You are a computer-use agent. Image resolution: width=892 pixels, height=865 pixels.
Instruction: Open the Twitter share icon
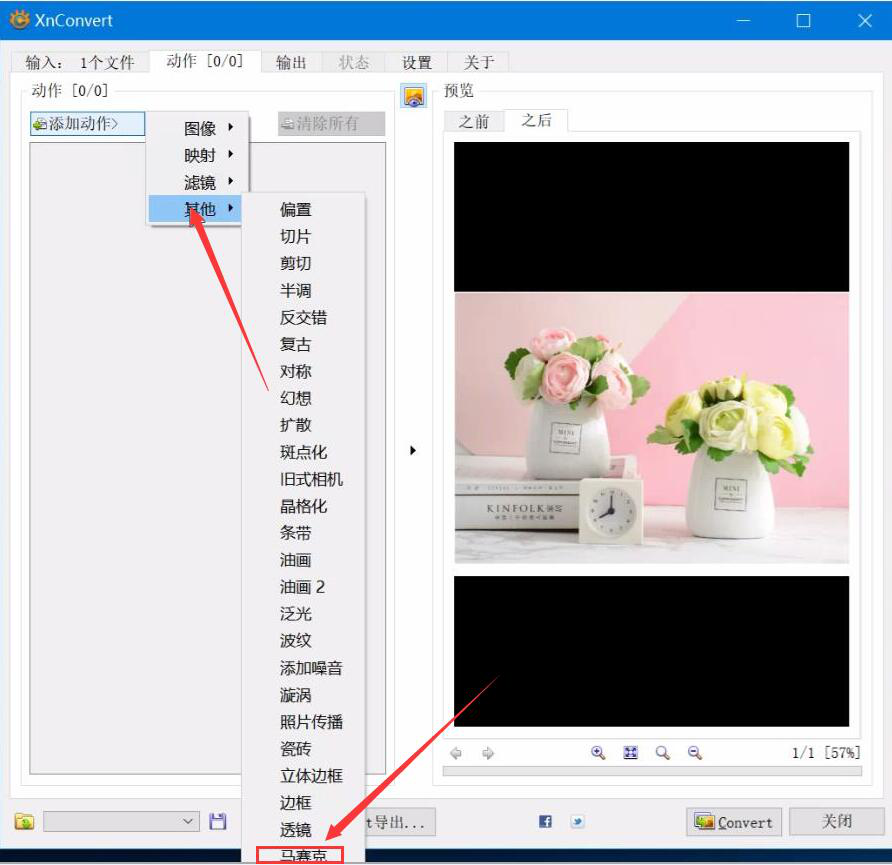click(577, 821)
